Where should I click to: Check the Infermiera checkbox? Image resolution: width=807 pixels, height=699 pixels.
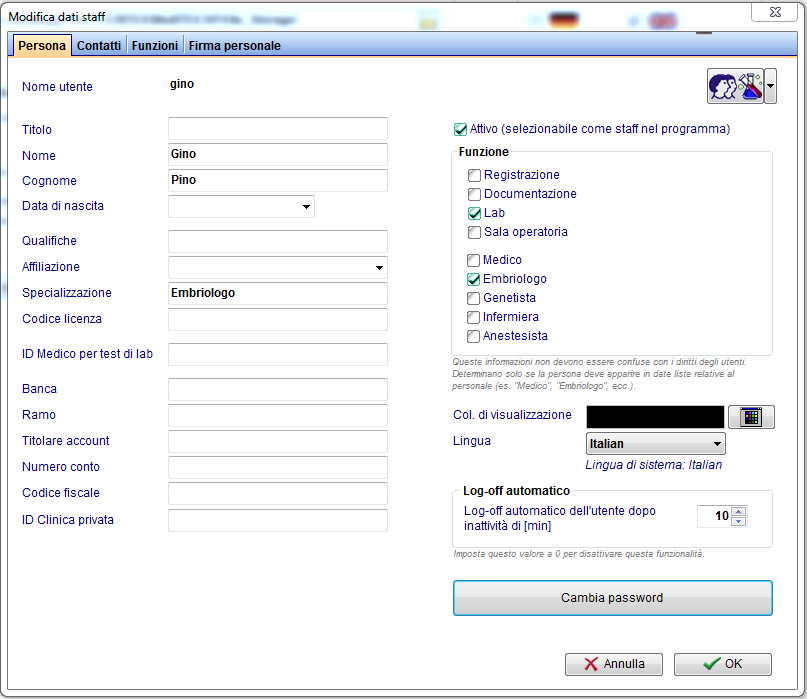pos(473,317)
